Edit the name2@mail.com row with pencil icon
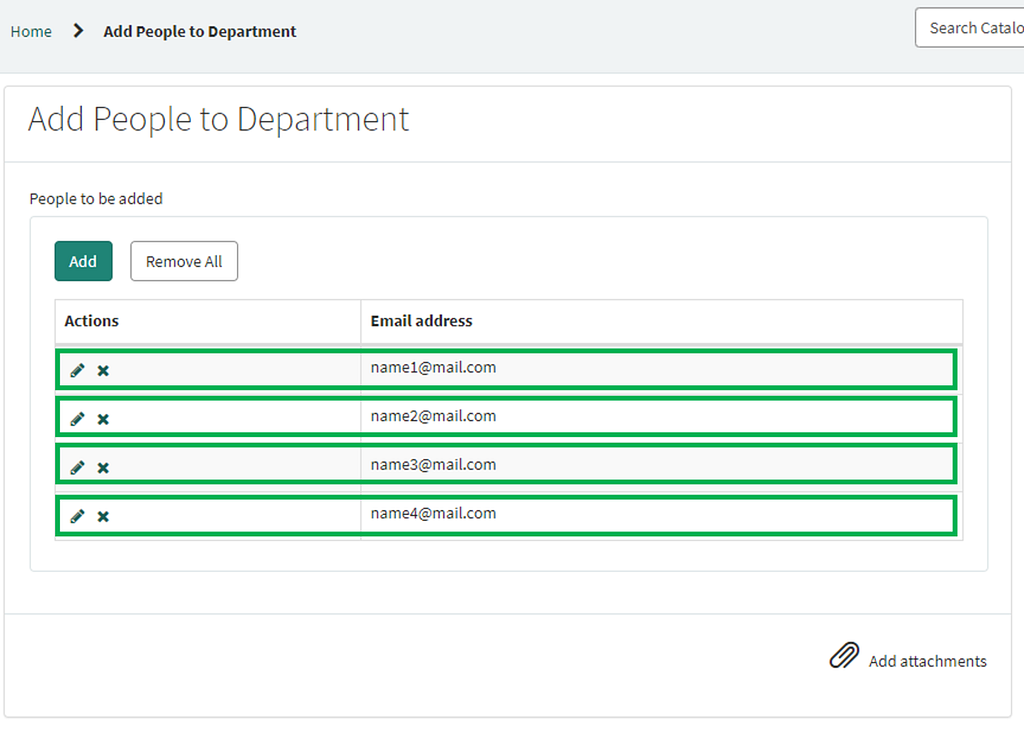 (77, 419)
